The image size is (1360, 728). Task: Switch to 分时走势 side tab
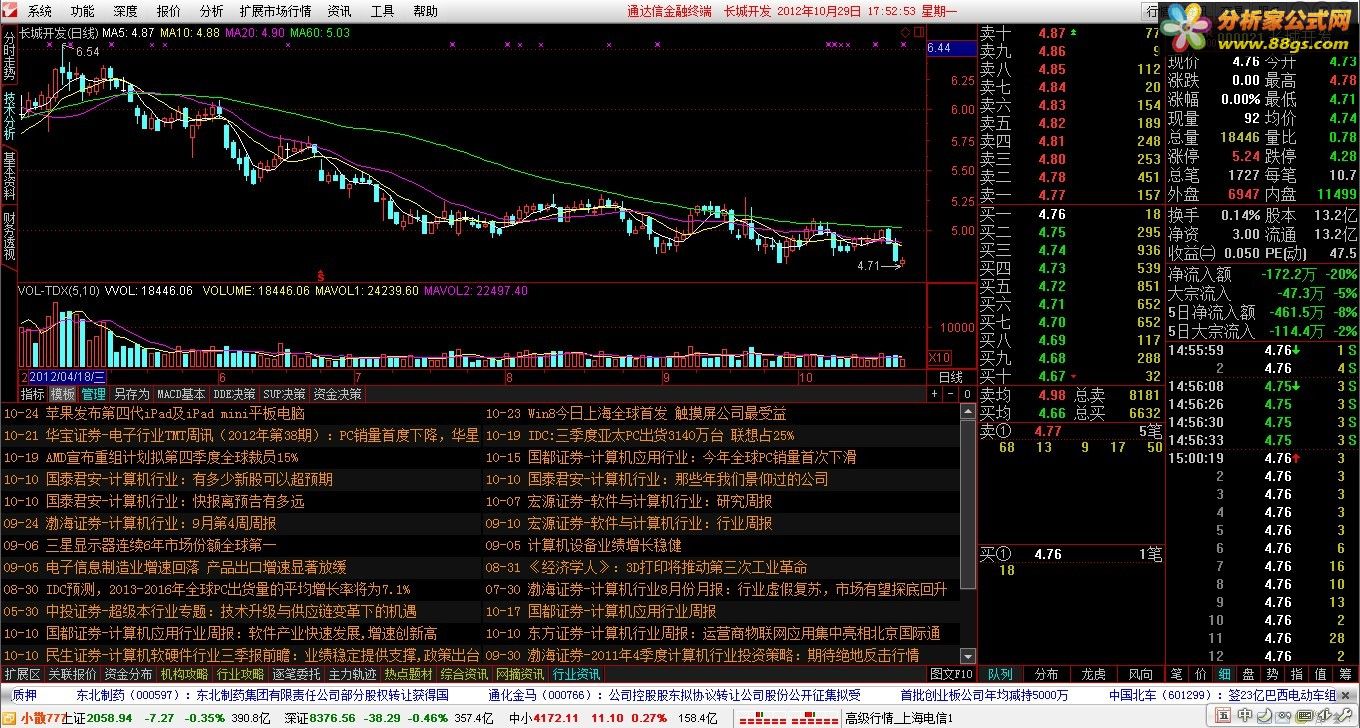click(x=8, y=56)
